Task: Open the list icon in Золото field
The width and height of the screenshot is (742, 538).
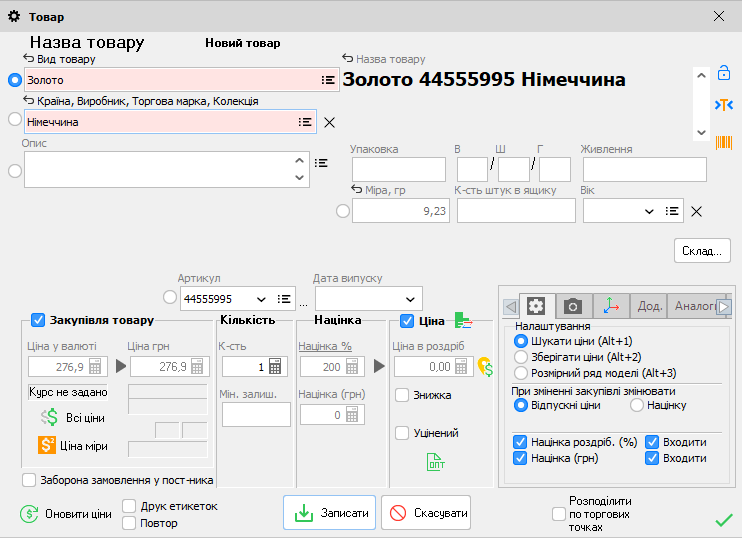Action: pos(328,80)
